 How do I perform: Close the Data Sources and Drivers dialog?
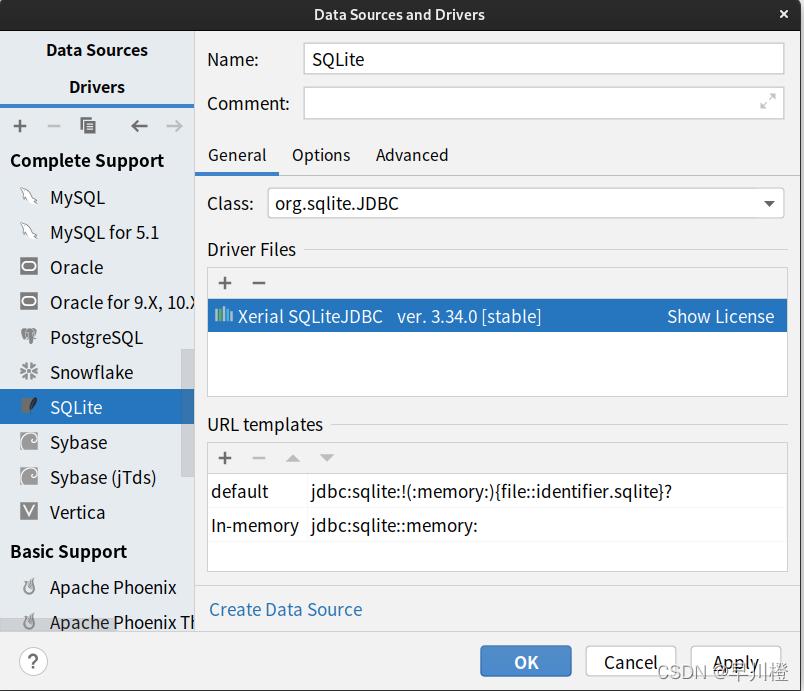[784, 14]
